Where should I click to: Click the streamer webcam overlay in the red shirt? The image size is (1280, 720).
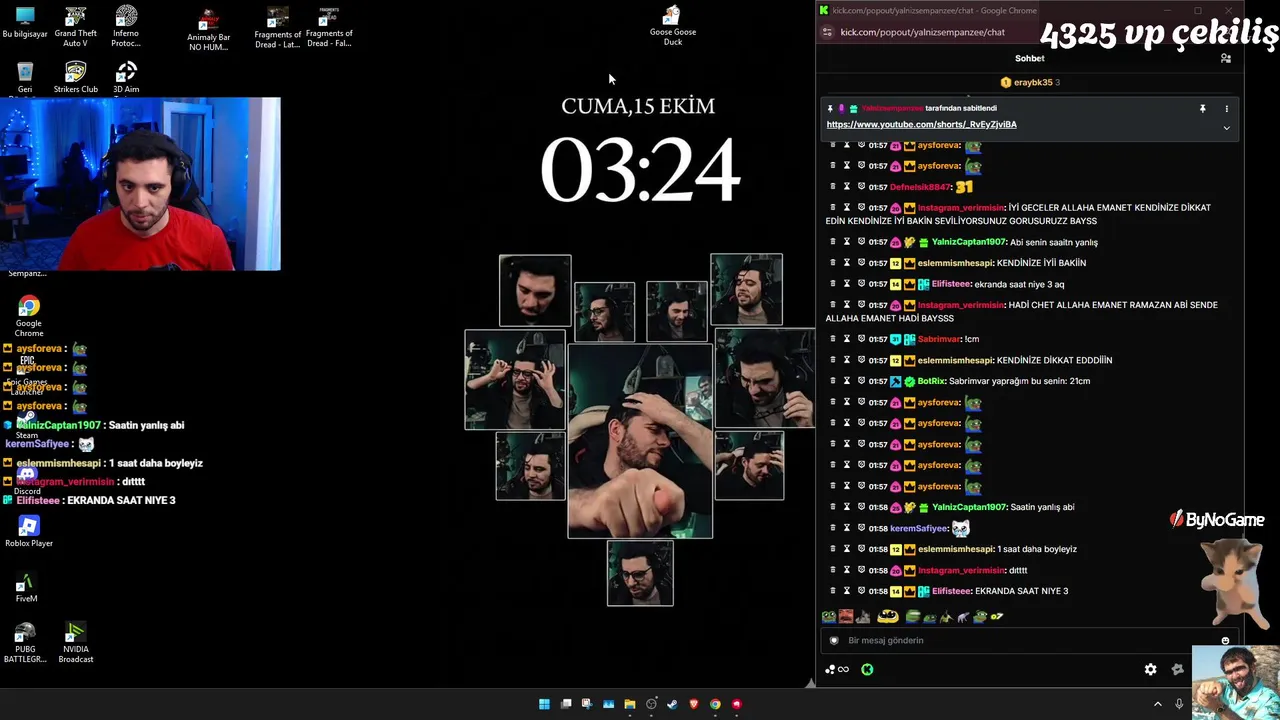point(140,184)
